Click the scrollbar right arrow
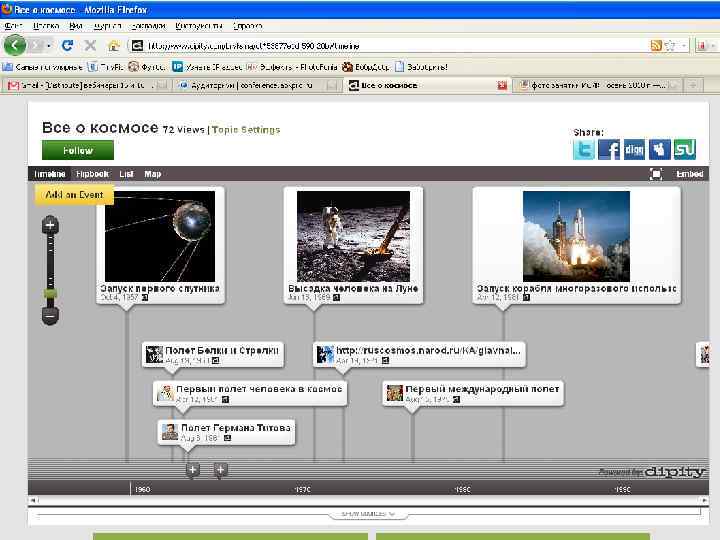This screenshot has width=720, height=540. pyautogui.click(x=704, y=500)
